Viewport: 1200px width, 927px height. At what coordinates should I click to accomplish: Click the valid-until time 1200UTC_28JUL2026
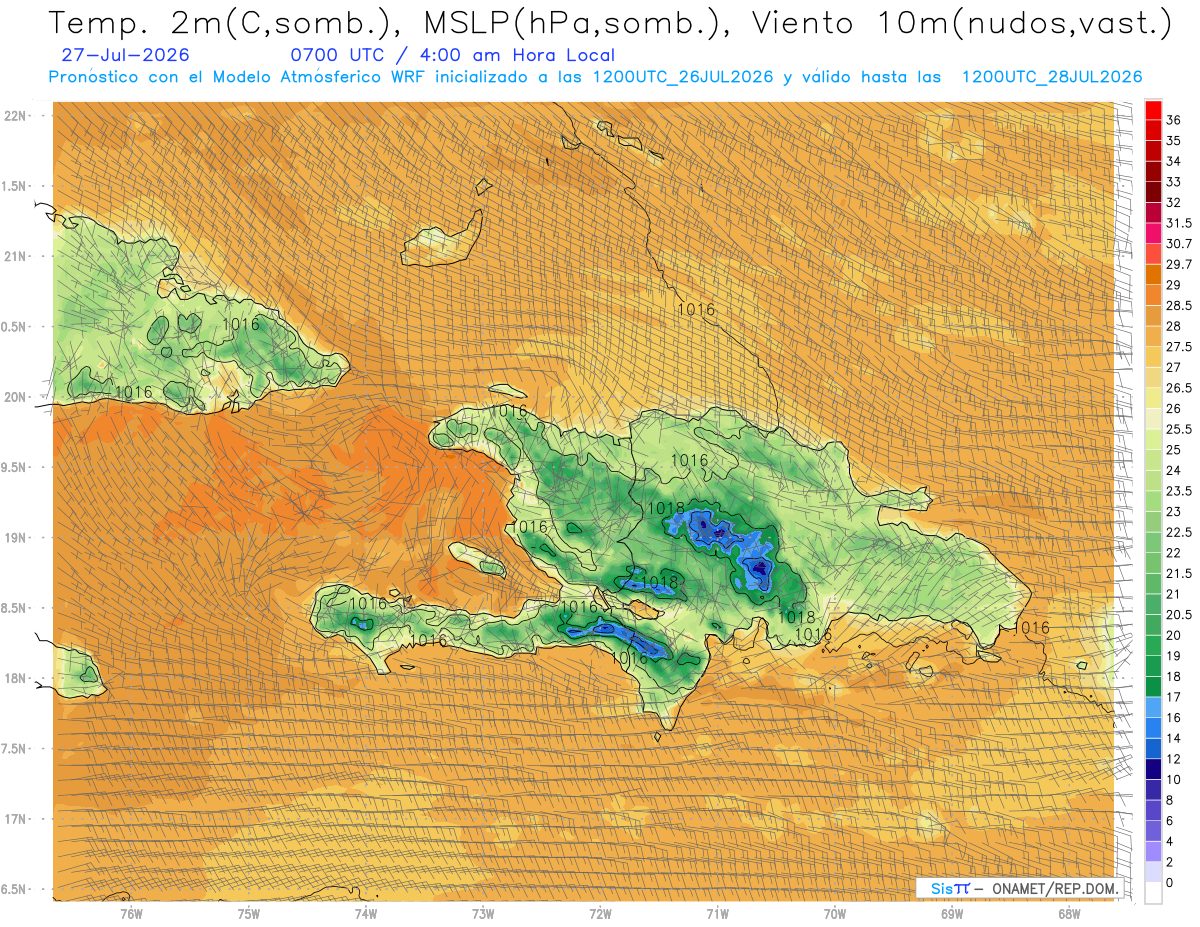tap(1052, 77)
